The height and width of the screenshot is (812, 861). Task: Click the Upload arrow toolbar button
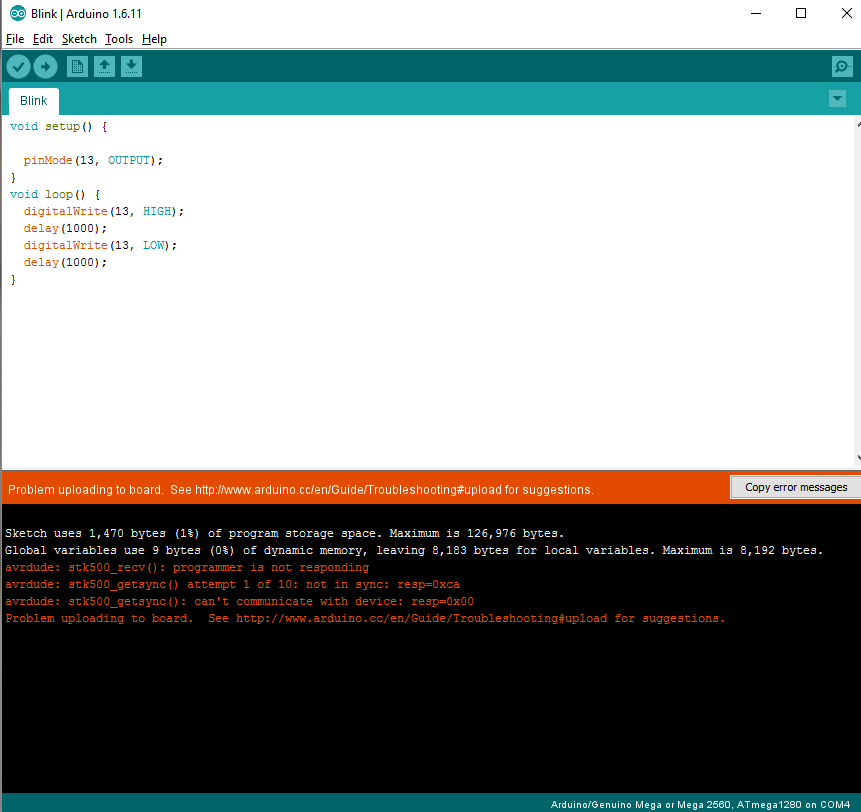pyautogui.click(x=46, y=67)
